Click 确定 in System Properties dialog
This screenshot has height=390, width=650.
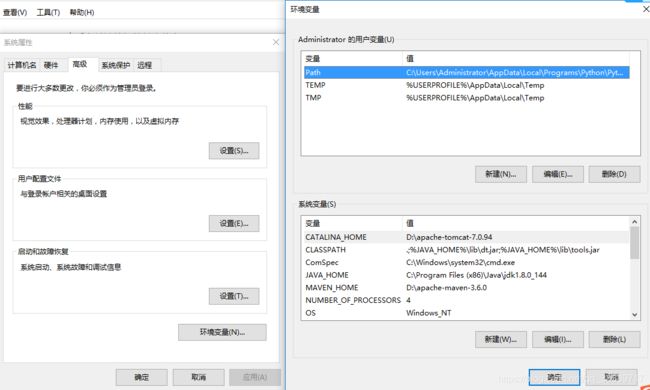141,377
